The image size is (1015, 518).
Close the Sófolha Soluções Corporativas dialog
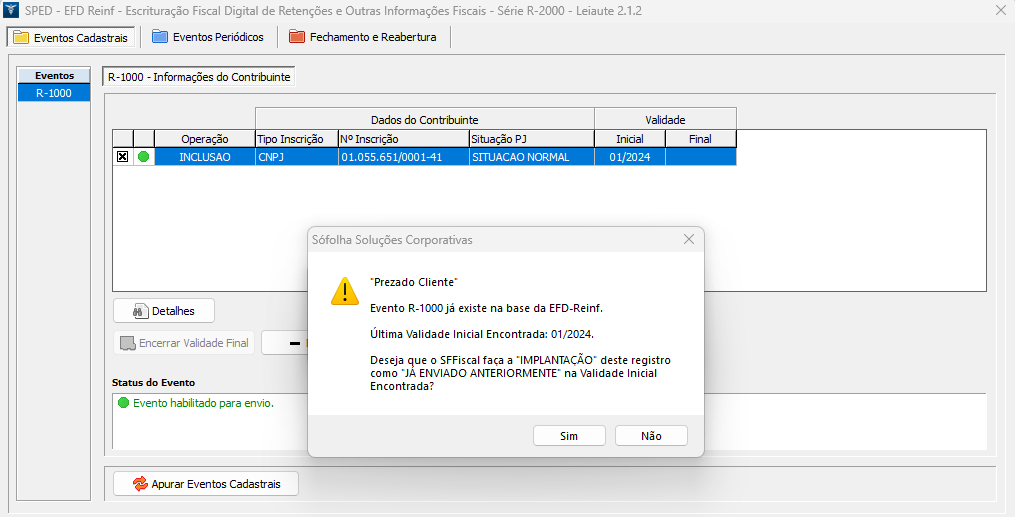pyautogui.click(x=688, y=240)
